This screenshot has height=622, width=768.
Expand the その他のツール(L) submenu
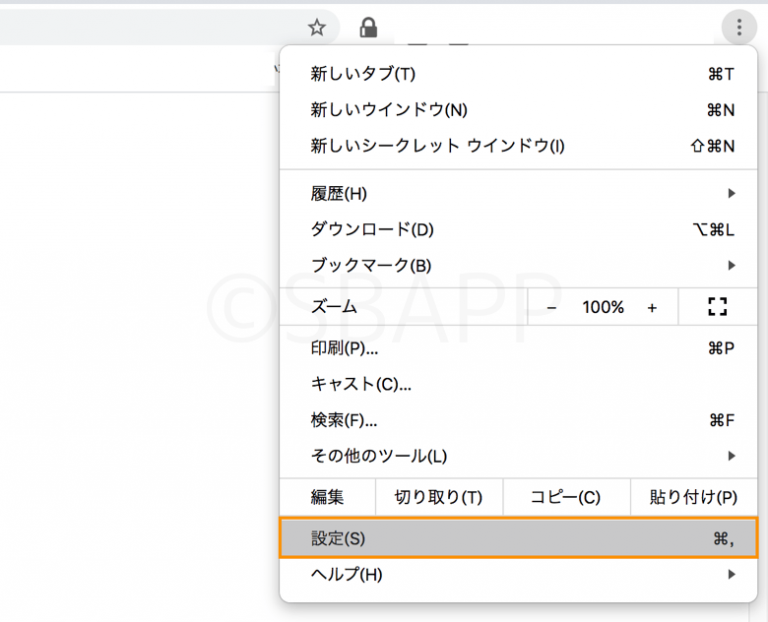tap(520, 456)
